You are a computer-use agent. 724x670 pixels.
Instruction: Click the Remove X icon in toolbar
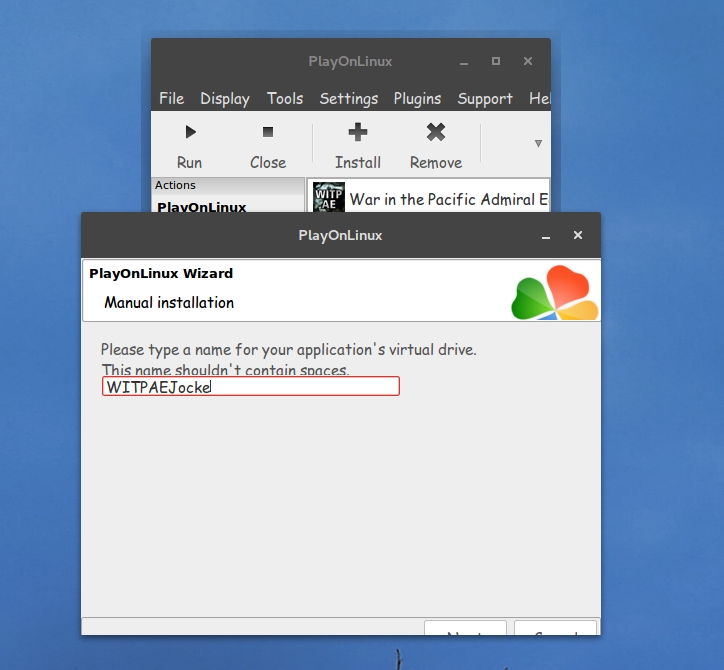tap(436, 133)
